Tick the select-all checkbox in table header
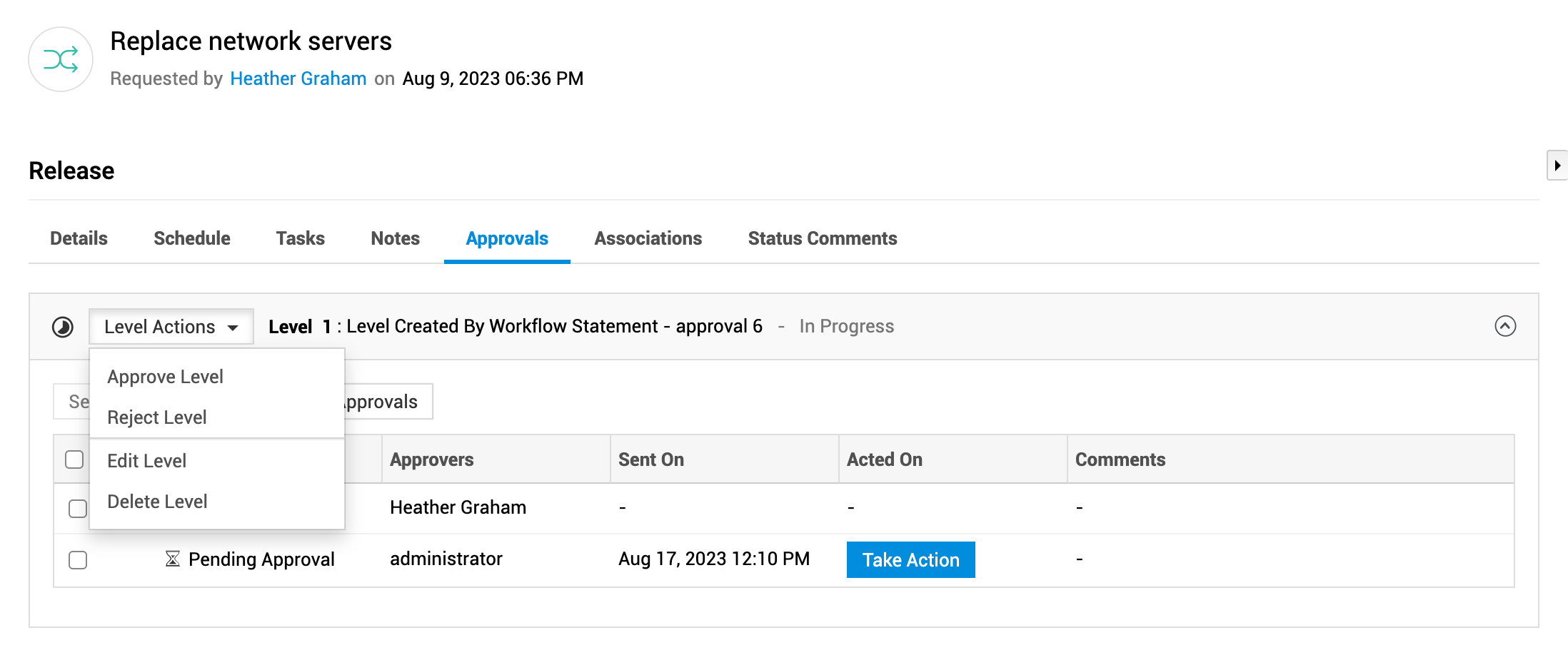Image resolution: width=1568 pixels, height=655 pixels. [74, 459]
